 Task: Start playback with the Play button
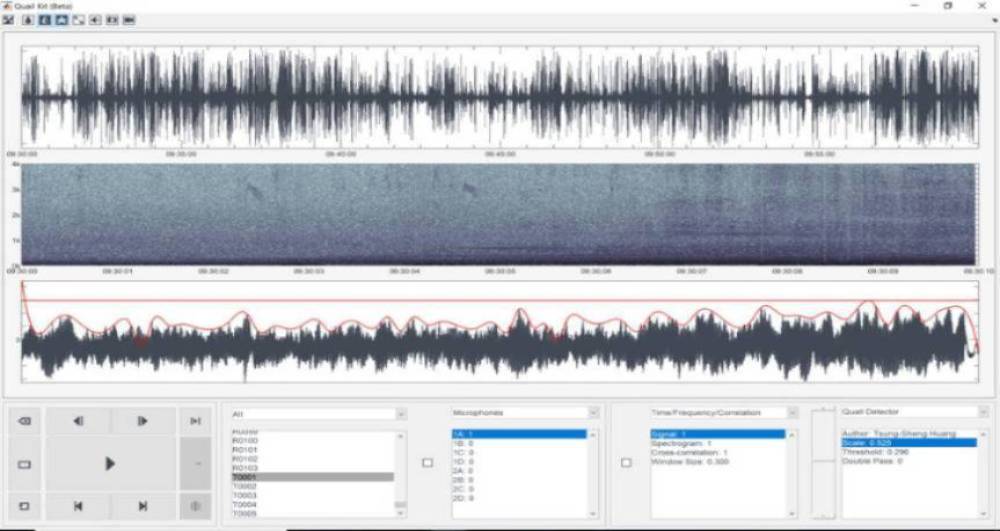point(110,464)
